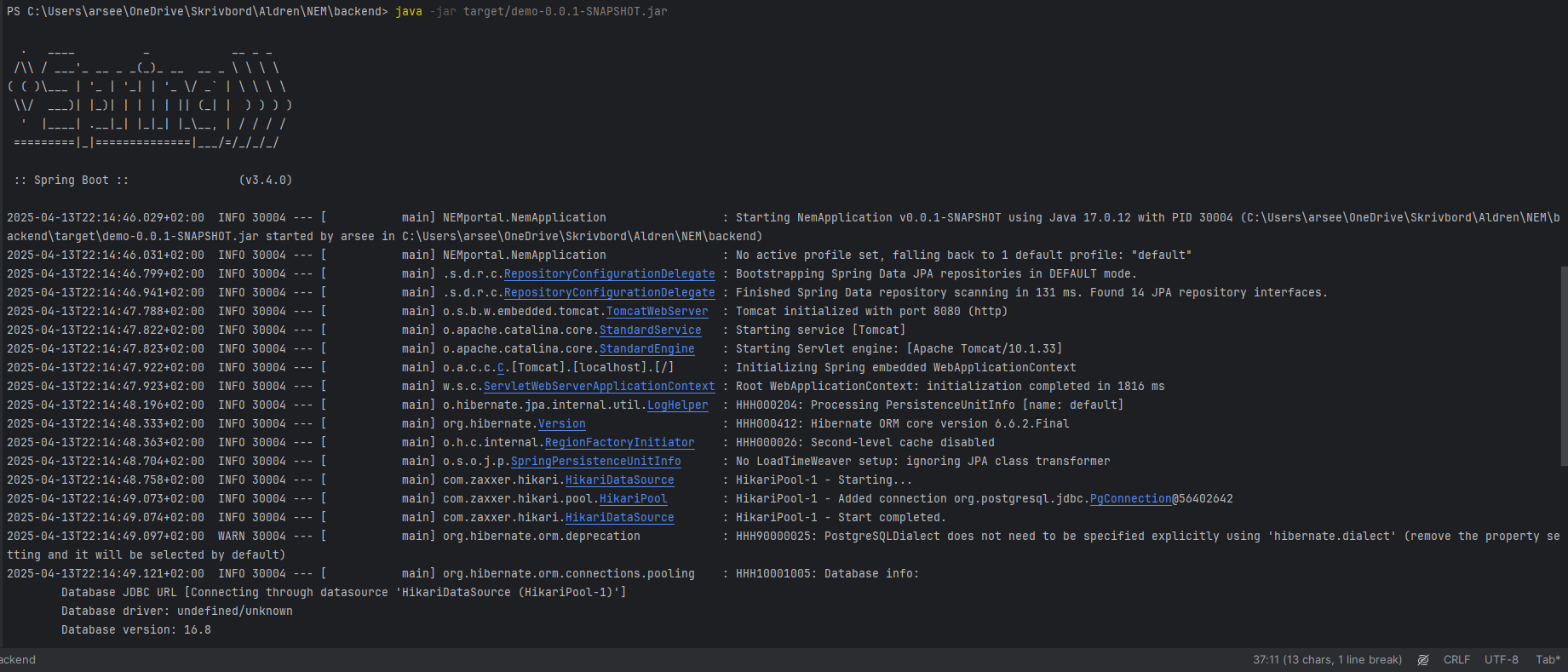
Task: Open the ServletWebServerApplicationContext link
Action: 599,387
